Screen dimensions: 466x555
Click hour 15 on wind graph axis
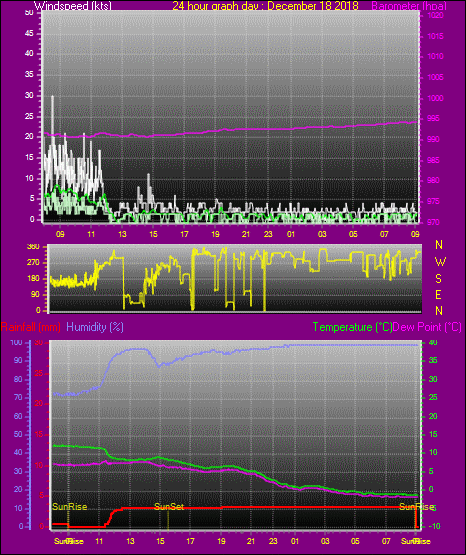click(x=153, y=234)
